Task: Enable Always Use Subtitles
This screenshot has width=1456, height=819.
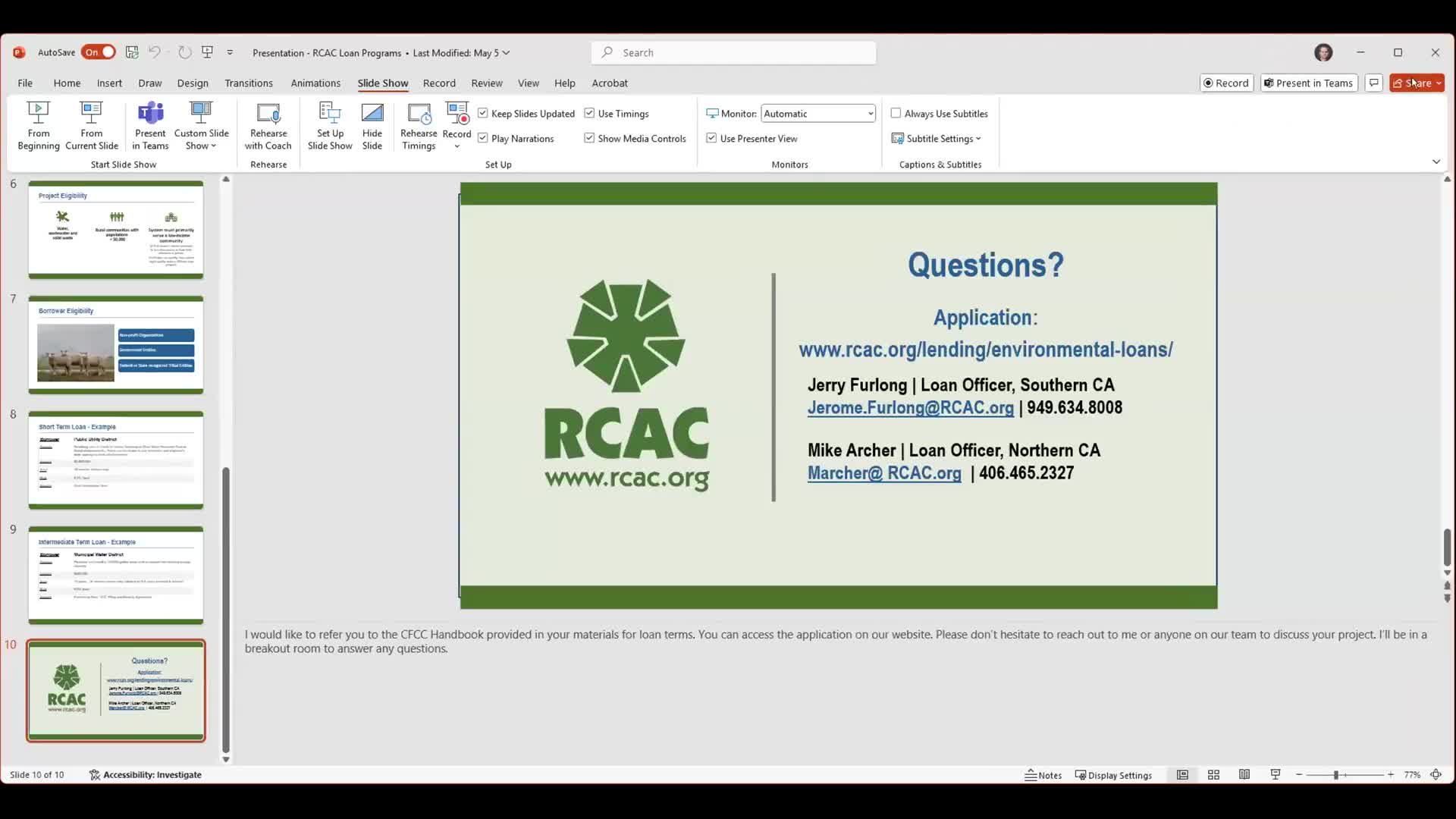Action: [895, 113]
